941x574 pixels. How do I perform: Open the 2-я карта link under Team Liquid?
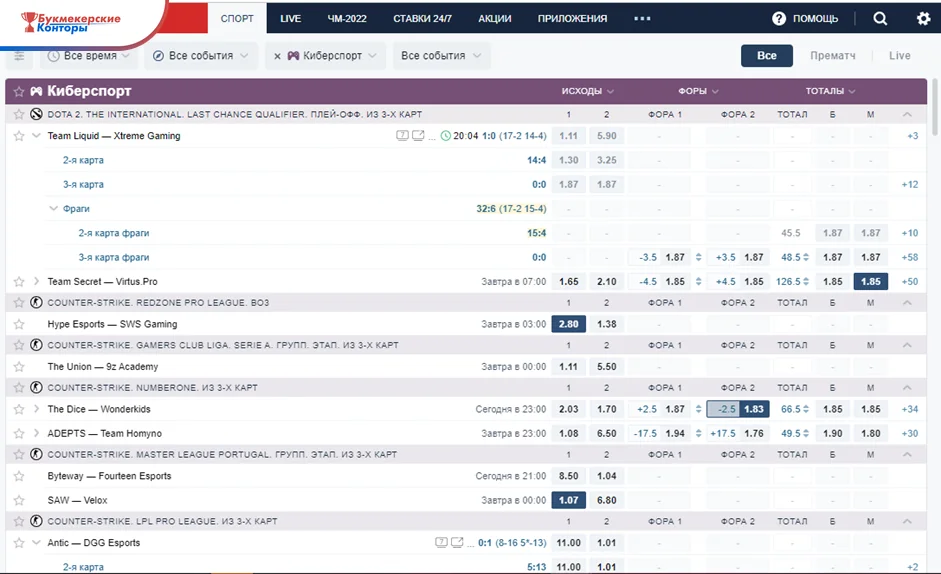(83, 160)
